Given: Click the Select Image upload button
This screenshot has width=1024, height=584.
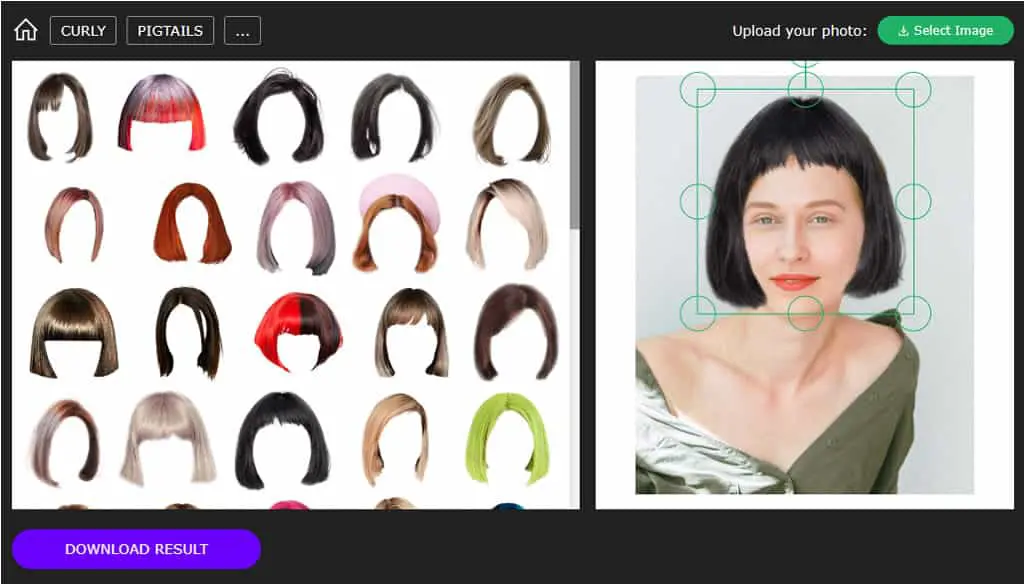Looking at the screenshot, I should [x=945, y=31].
